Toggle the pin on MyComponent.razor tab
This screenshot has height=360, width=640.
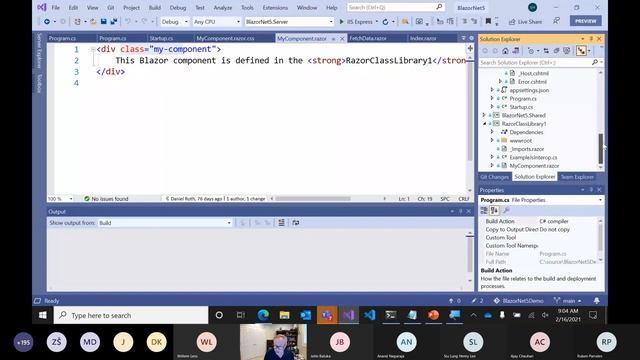[x=333, y=38]
